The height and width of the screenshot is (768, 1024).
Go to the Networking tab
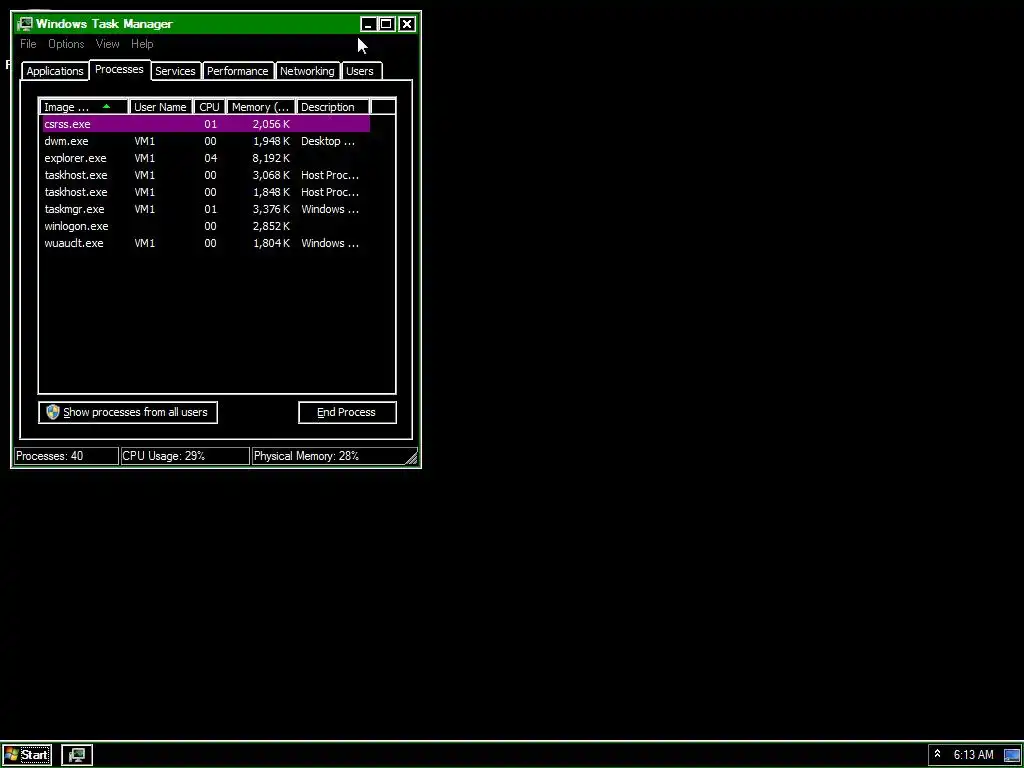307,71
